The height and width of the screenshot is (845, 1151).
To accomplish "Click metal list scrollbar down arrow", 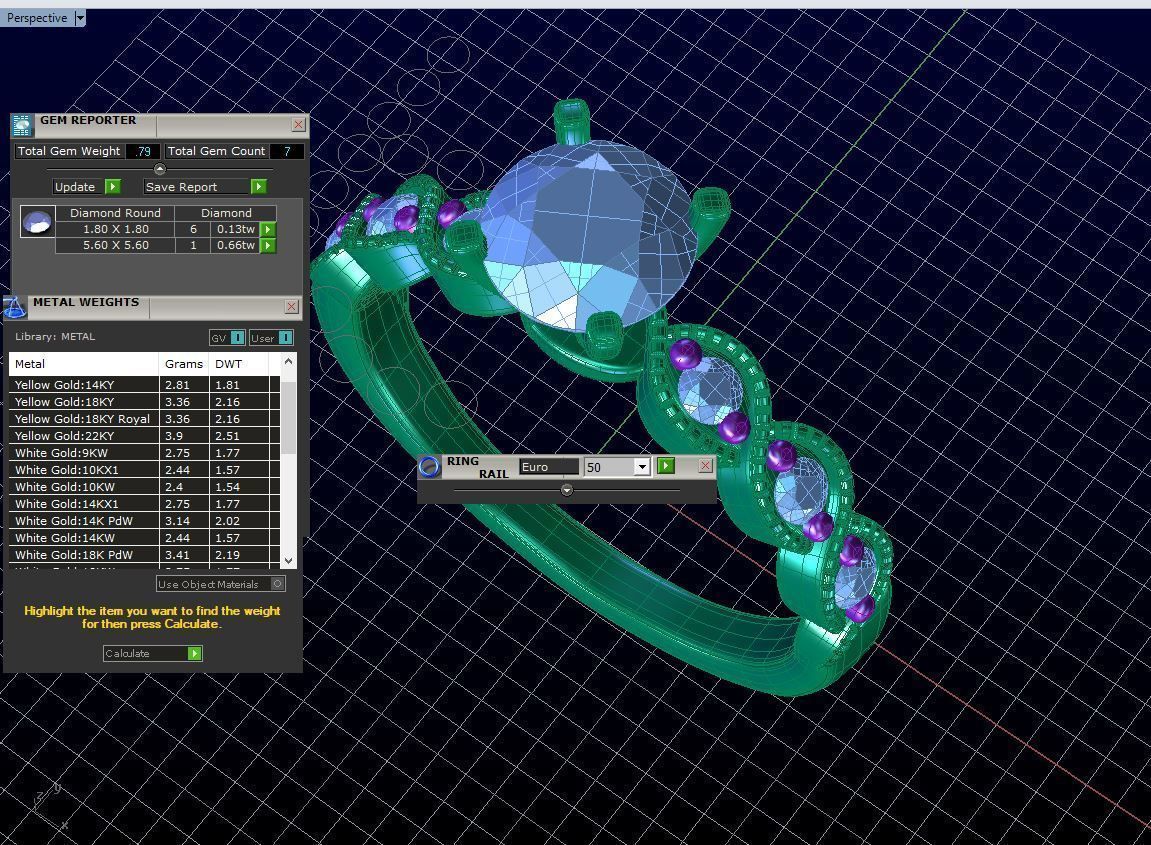I will tap(288, 561).
